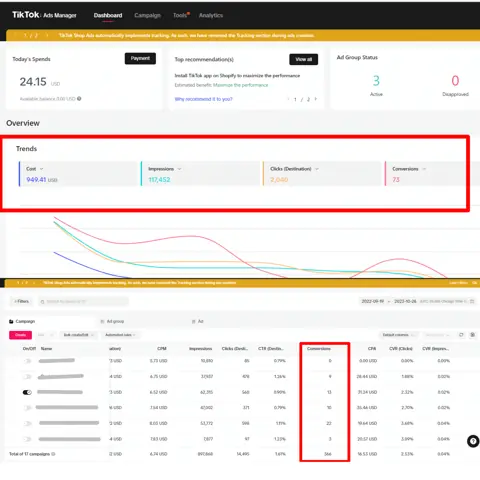Image resolution: width=480 pixels, height=480 pixels.
Task: Open the 'Why recommend it to you?' link
Action: click(203, 99)
